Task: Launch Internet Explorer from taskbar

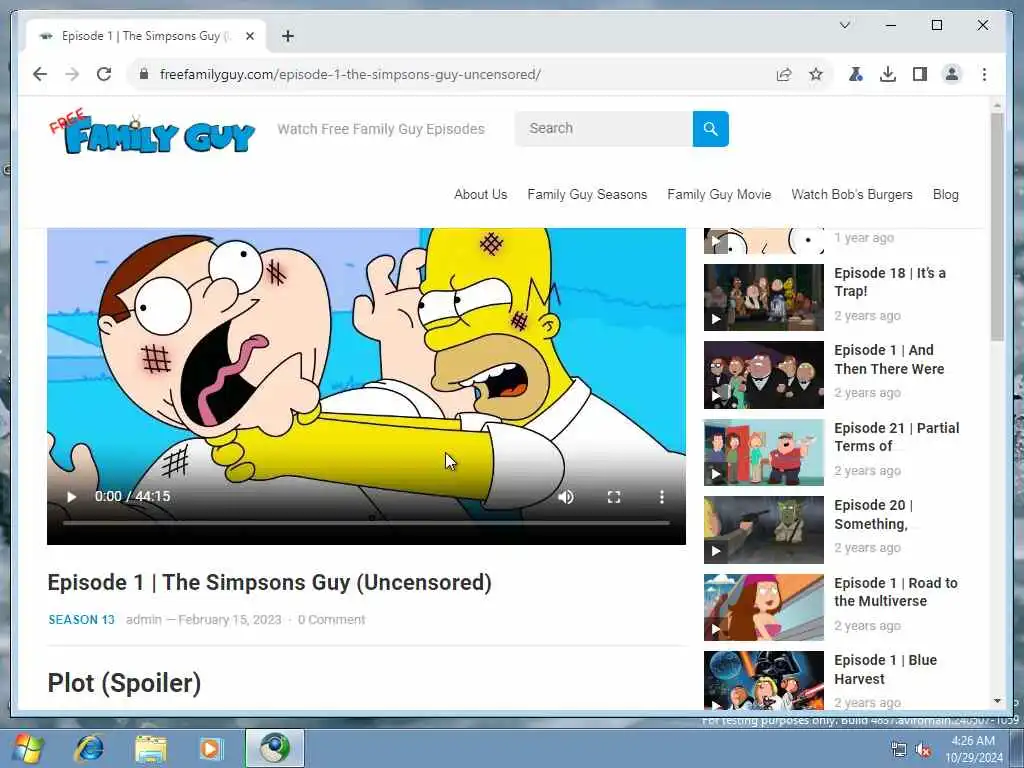Action: coord(89,748)
